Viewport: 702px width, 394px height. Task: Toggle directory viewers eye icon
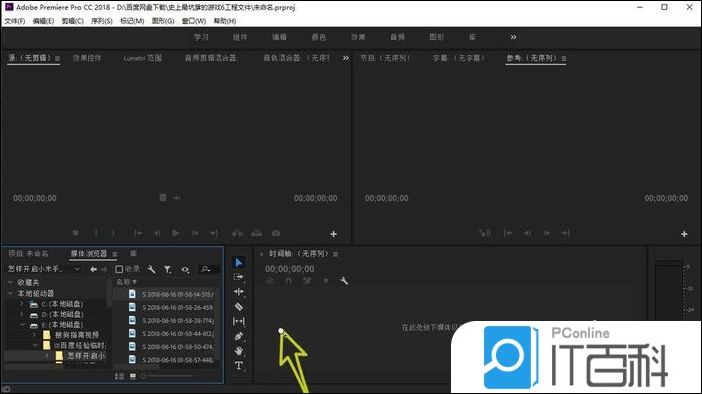click(x=185, y=269)
